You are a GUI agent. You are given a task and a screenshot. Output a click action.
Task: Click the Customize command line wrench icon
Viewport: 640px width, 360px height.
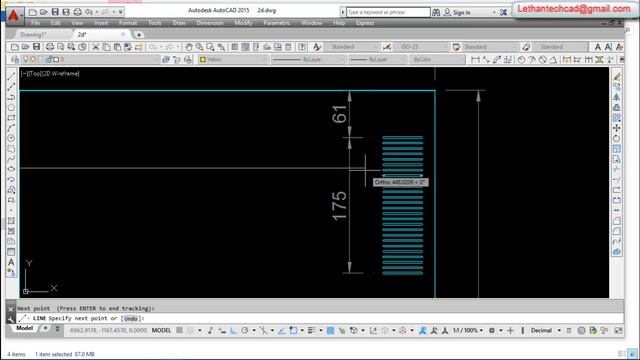[x=11, y=319]
